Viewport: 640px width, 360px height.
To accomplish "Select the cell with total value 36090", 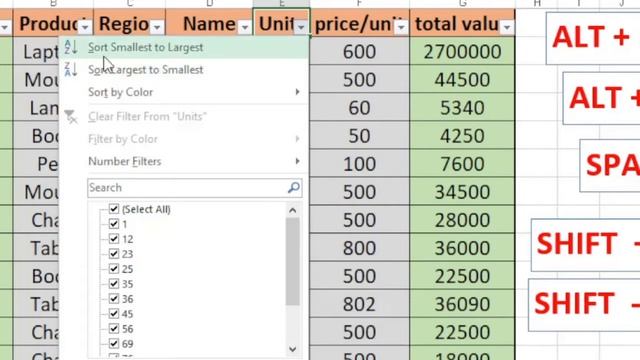I will [x=462, y=304].
